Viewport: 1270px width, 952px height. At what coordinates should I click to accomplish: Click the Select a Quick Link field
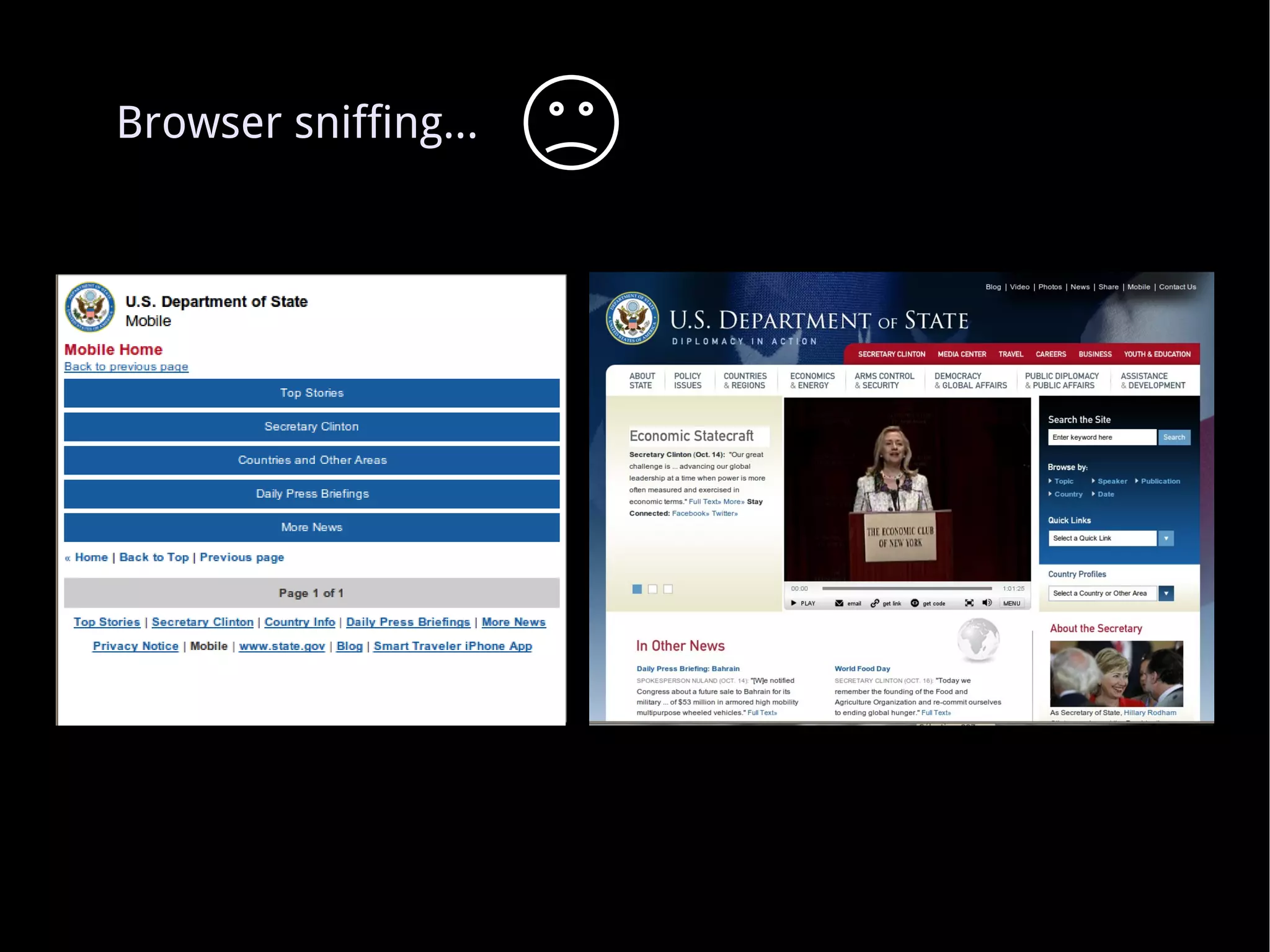click(1103, 538)
